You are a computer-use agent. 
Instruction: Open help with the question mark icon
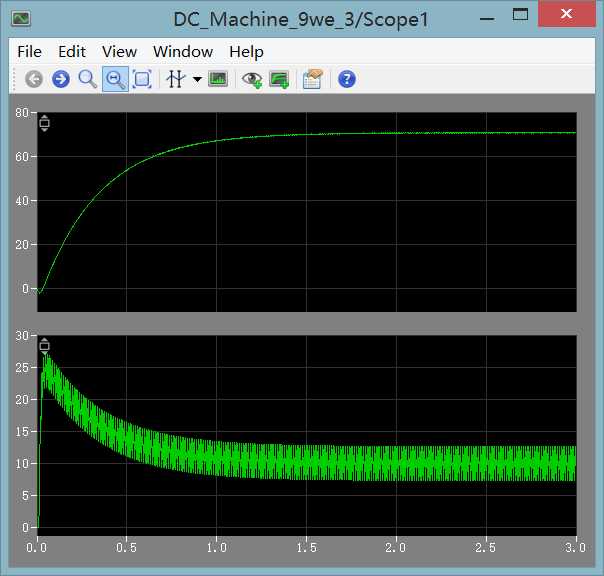pyautogui.click(x=347, y=79)
